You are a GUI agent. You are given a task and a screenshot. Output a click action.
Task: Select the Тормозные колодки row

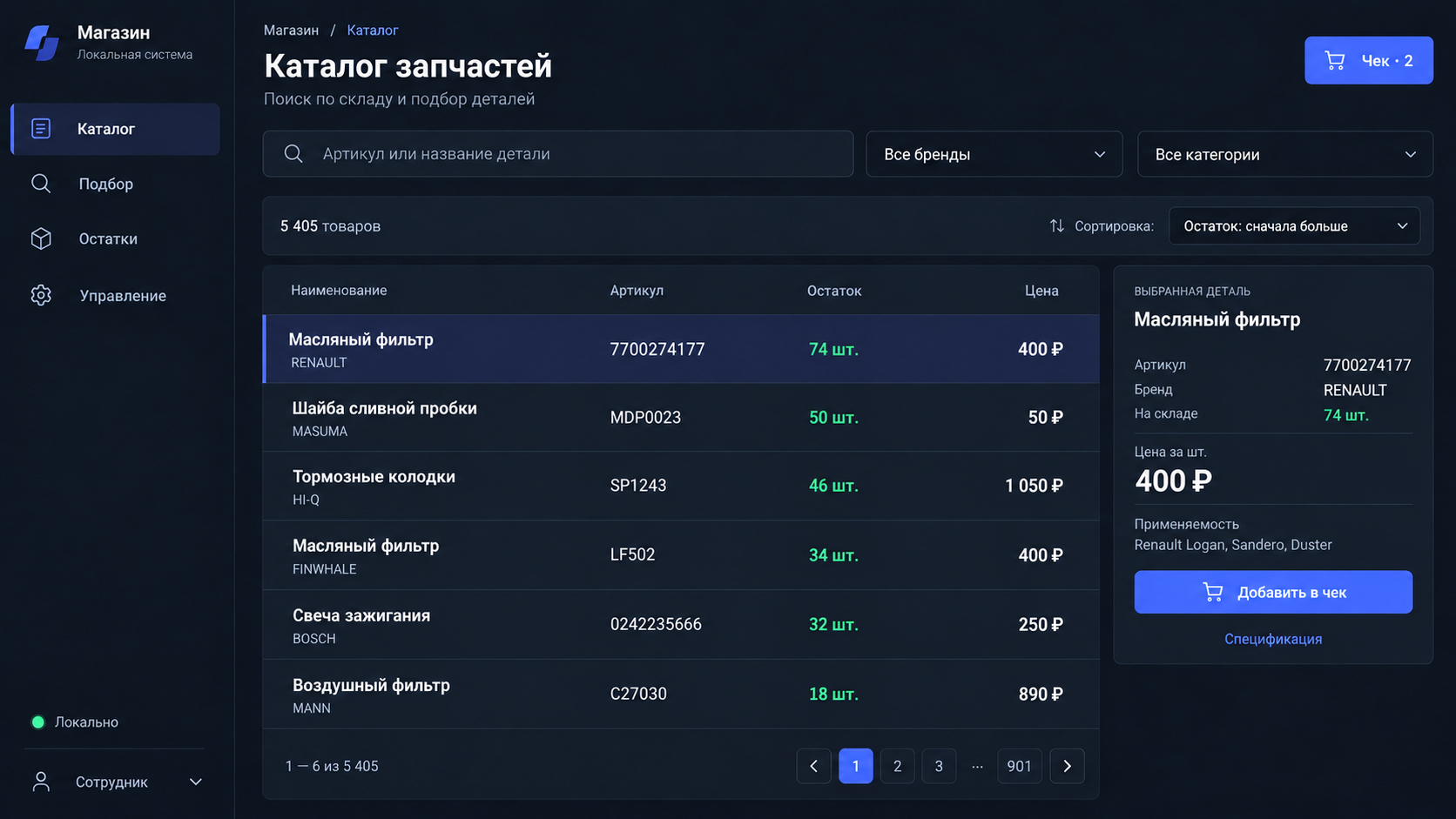point(681,486)
